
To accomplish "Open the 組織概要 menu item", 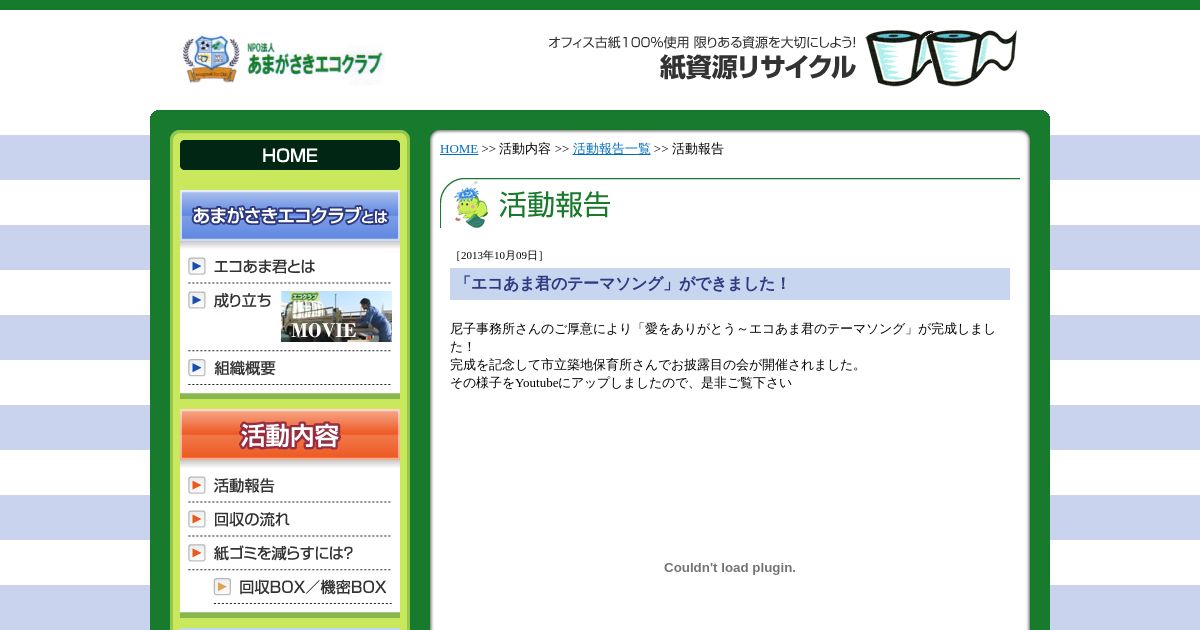I will click(245, 368).
